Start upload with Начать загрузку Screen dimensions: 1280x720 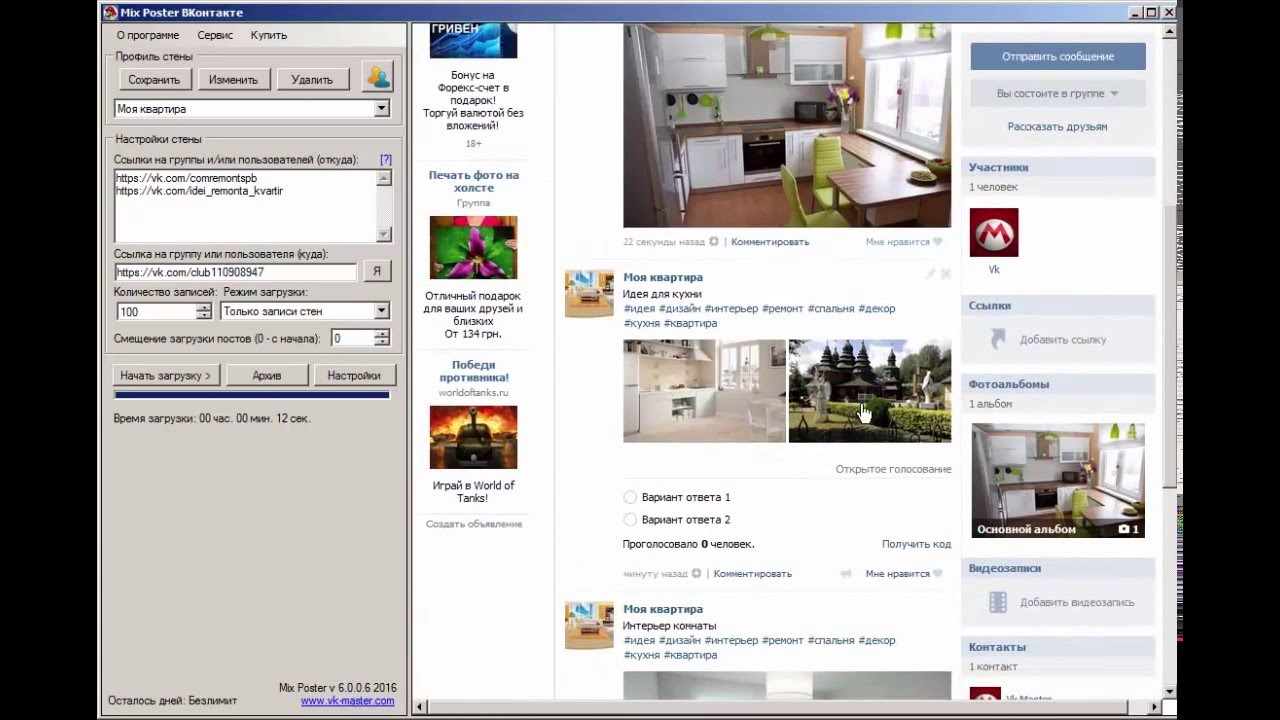click(x=165, y=376)
